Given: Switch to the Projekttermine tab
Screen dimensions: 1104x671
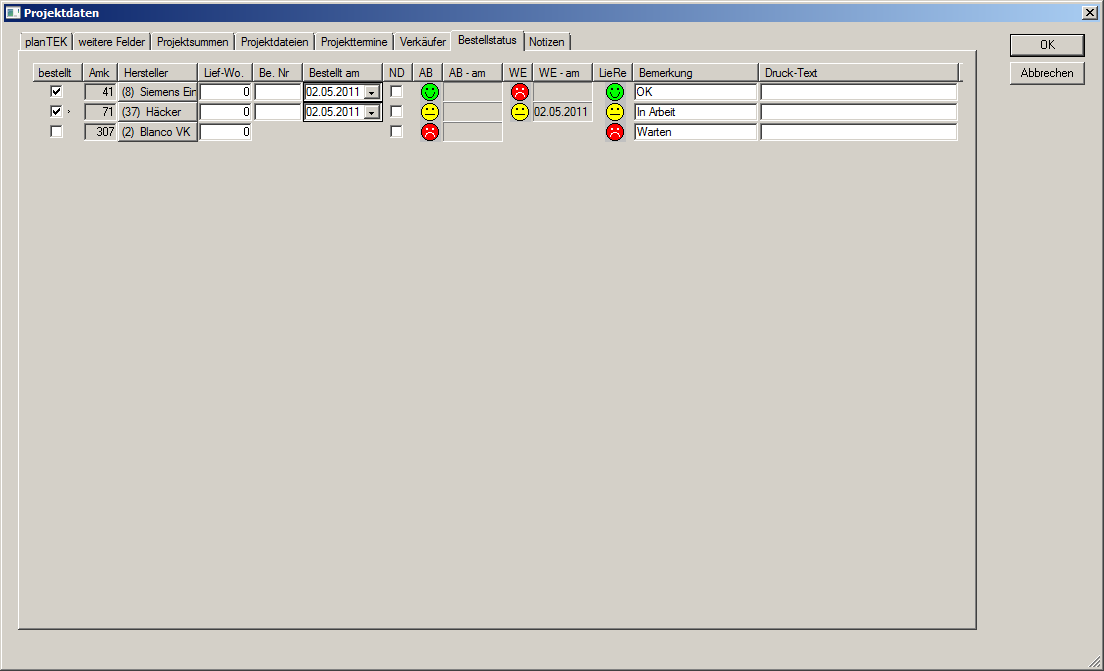Looking at the screenshot, I should pos(354,42).
